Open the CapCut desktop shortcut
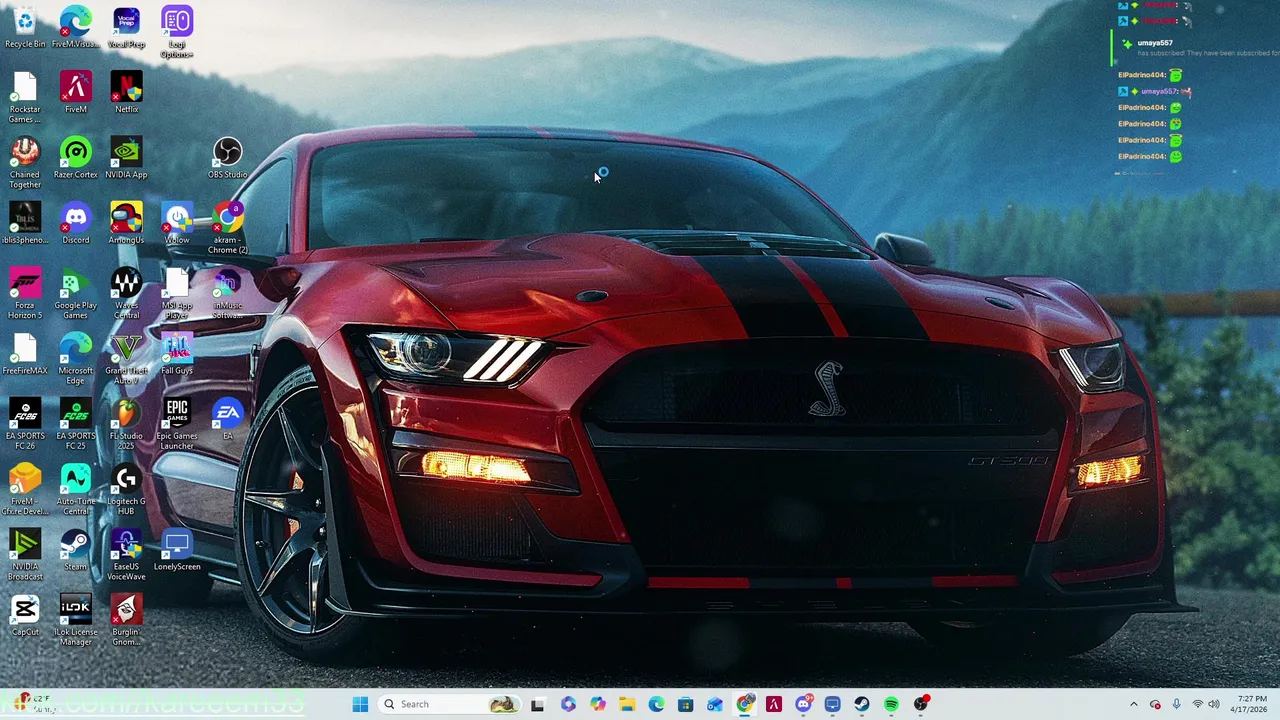 pyautogui.click(x=25, y=615)
